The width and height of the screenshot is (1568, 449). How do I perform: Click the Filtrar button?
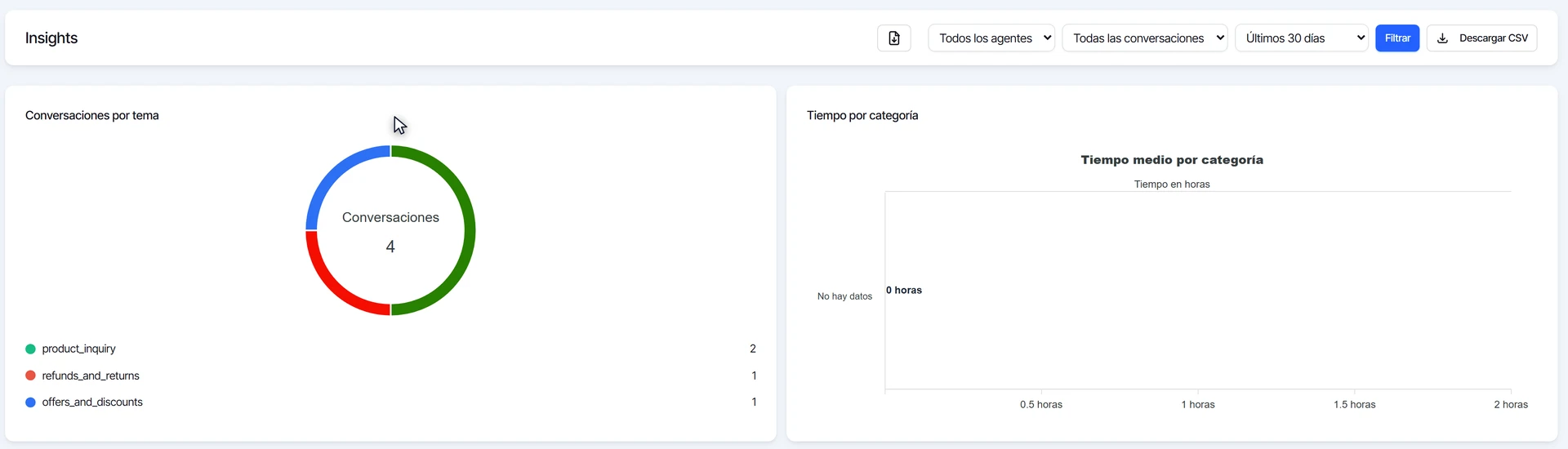pos(1397,38)
